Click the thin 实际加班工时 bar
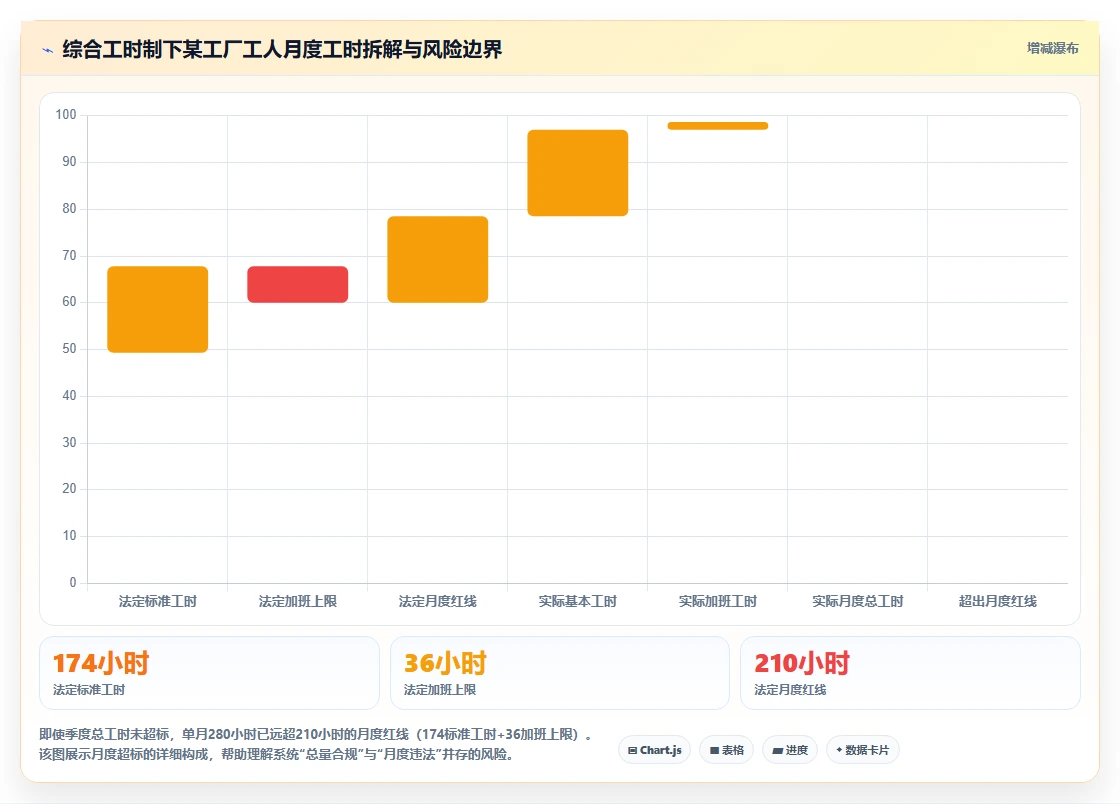 (x=718, y=126)
